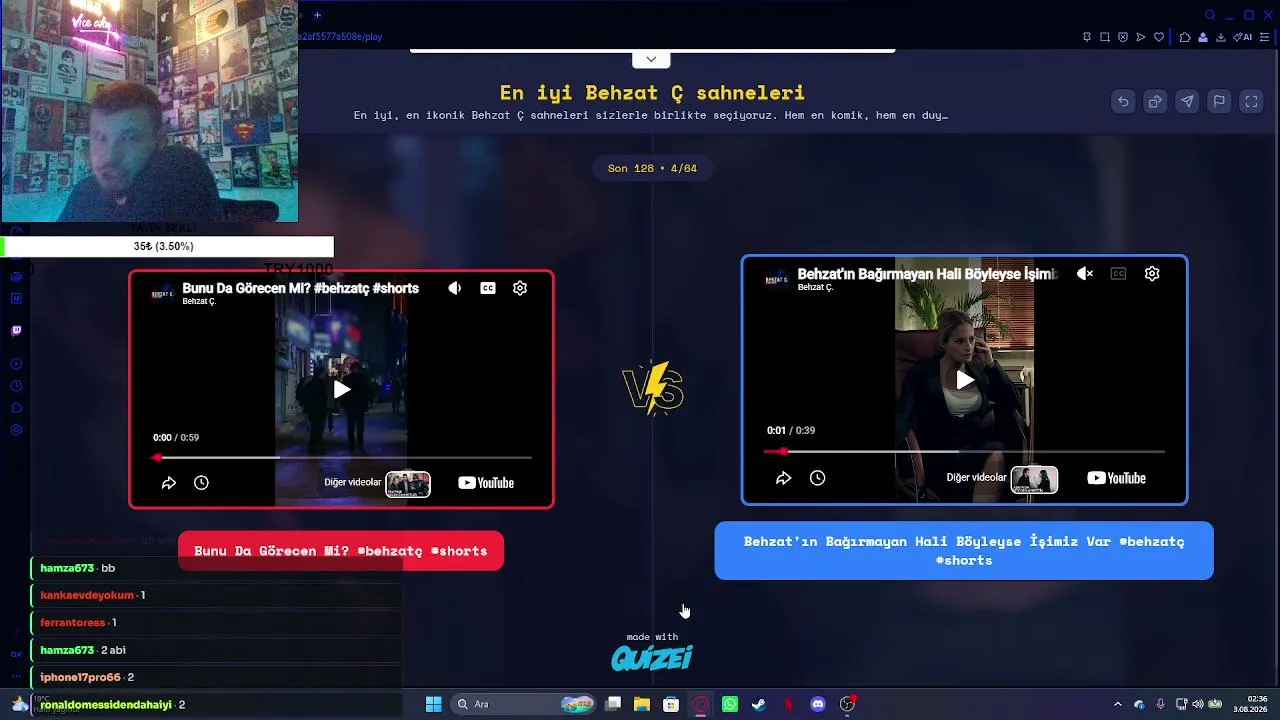1280x720 pixels.
Task: Open settings gear on the right video
Action: [1152, 273]
